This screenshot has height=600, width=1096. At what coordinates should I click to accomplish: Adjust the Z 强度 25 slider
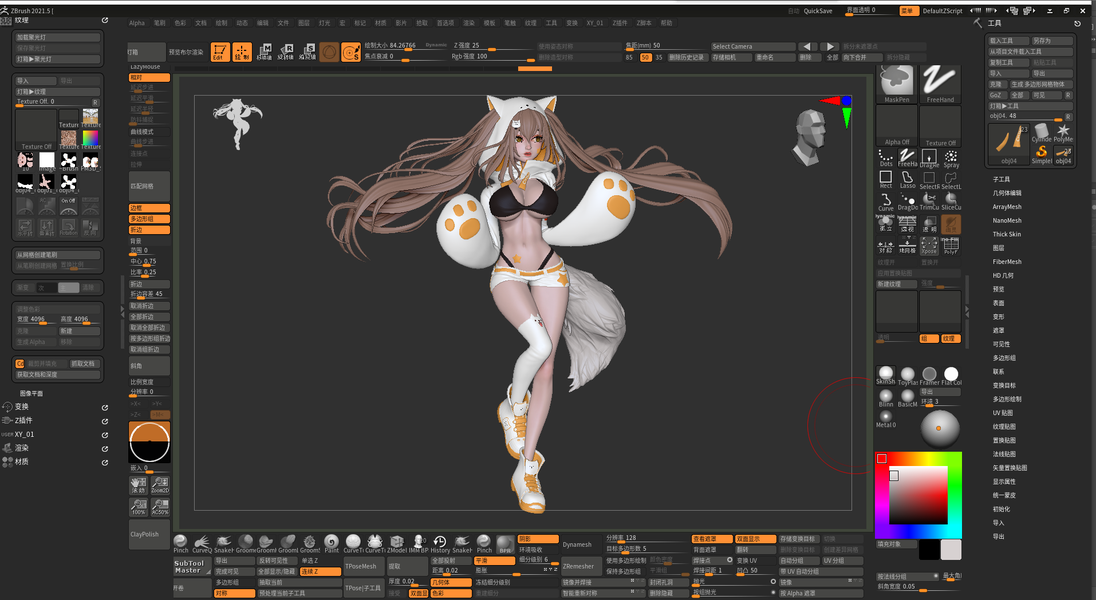pos(492,45)
